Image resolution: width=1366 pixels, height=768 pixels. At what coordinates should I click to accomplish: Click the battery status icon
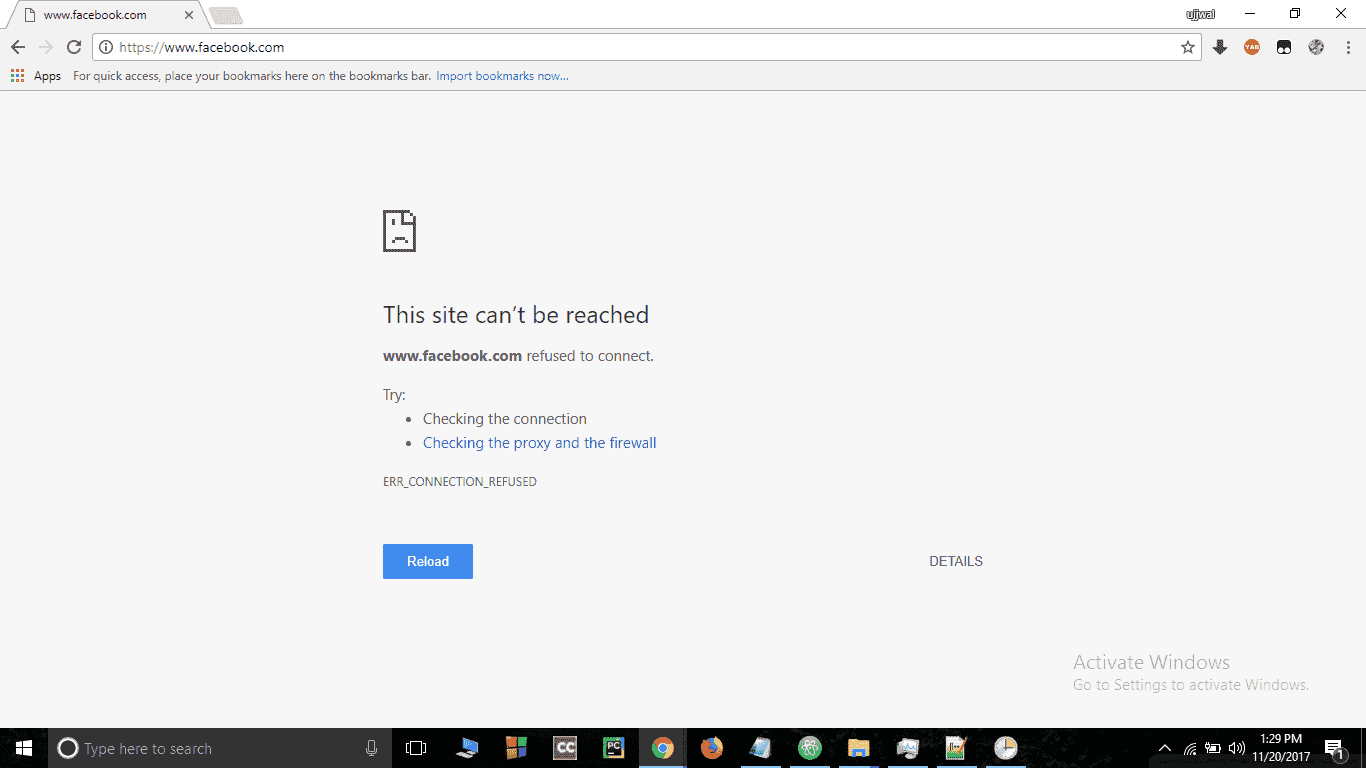[1213, 748]
